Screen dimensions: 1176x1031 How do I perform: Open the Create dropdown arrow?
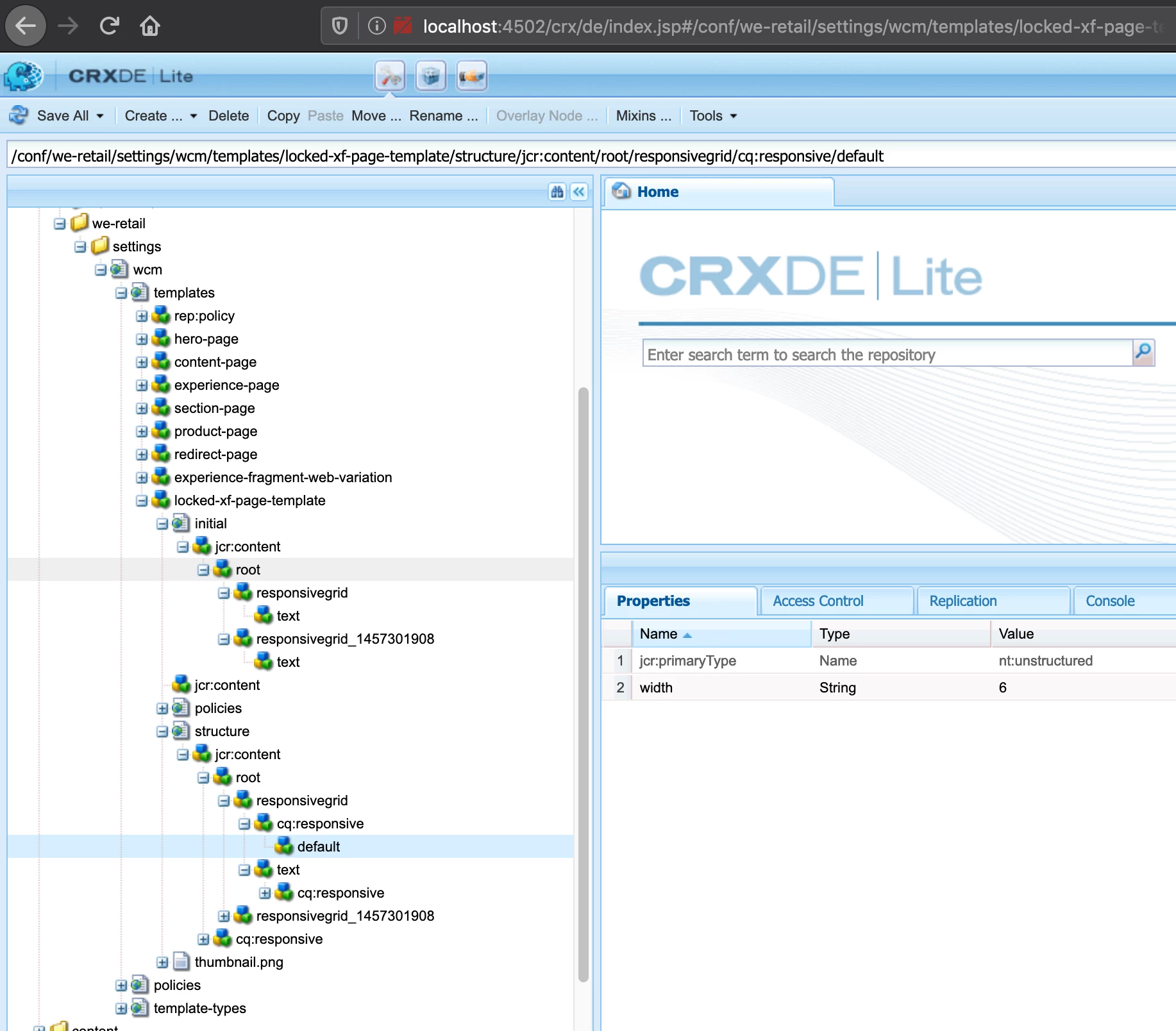point(194,116)
